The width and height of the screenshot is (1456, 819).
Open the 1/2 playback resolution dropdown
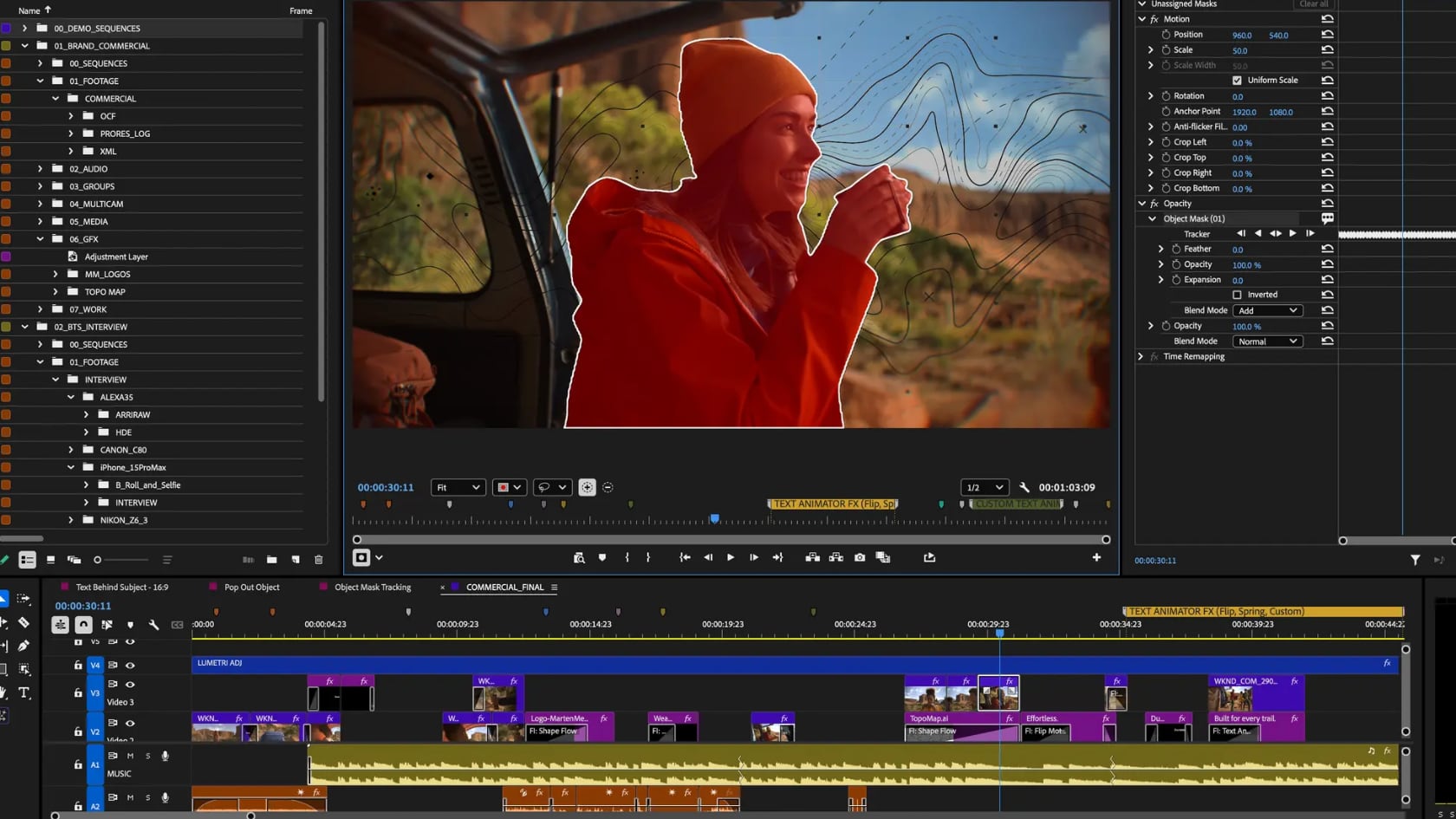click(x=984, y=486)
